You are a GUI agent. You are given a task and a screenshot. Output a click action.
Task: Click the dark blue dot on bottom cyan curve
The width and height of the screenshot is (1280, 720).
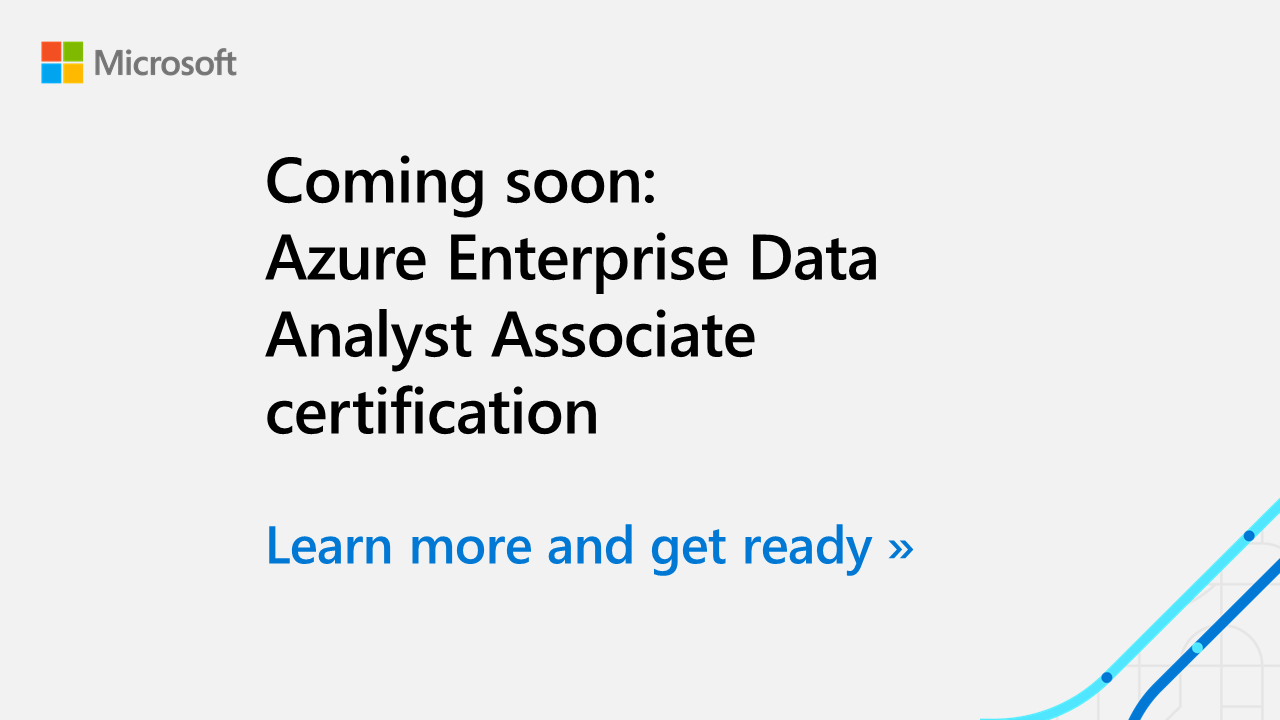pyautogui.click(x=1106, y=677)
